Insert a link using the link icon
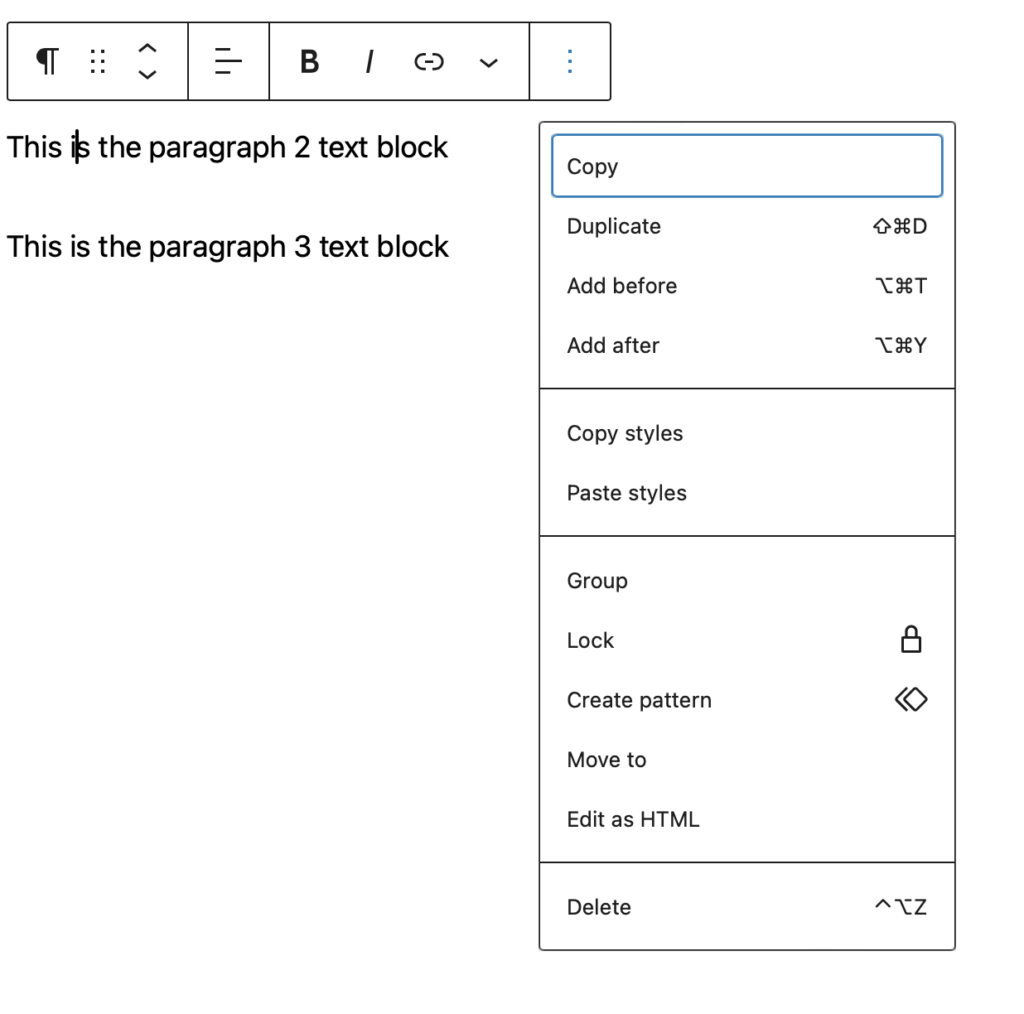The height and width of the screenshot is (1014, 1024). point(428,62)
